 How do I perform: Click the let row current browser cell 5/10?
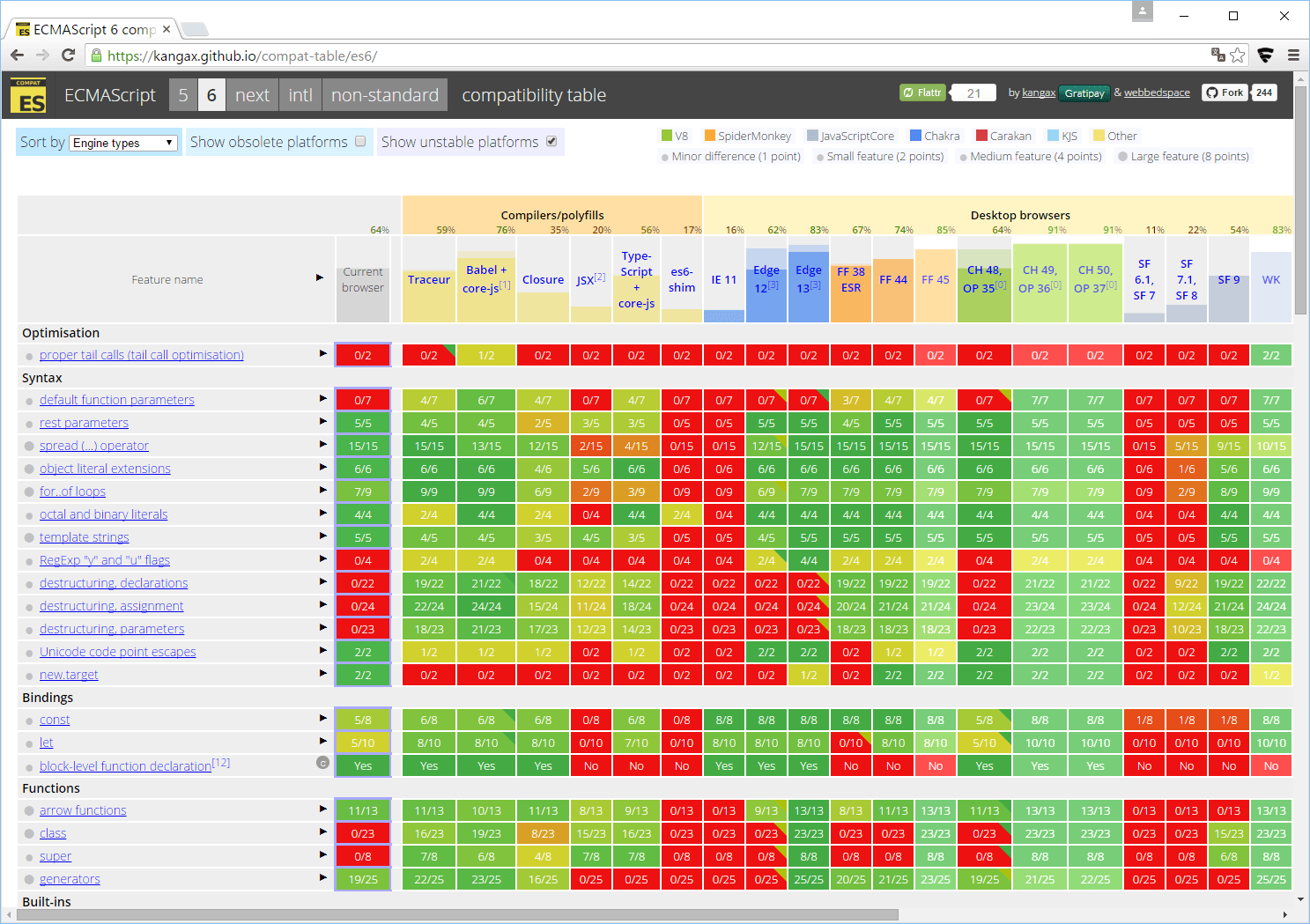363,743
